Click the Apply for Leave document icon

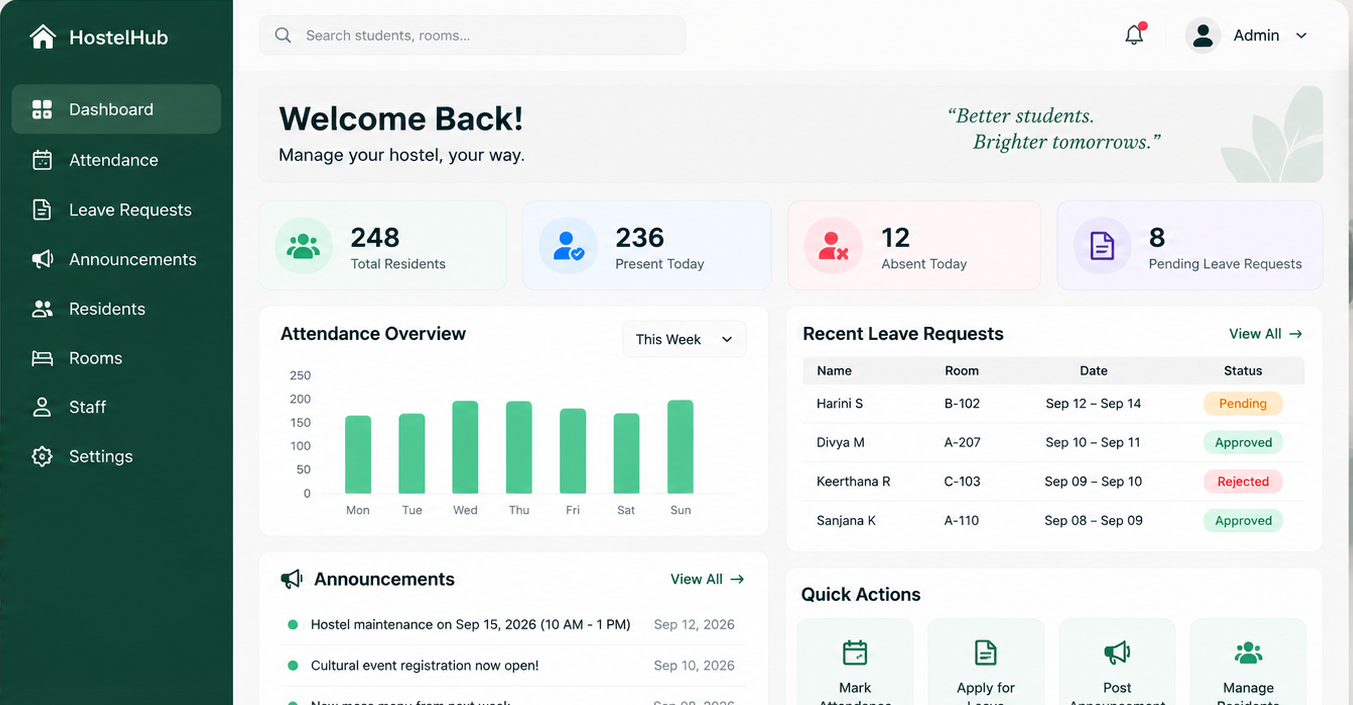(986, 653)
